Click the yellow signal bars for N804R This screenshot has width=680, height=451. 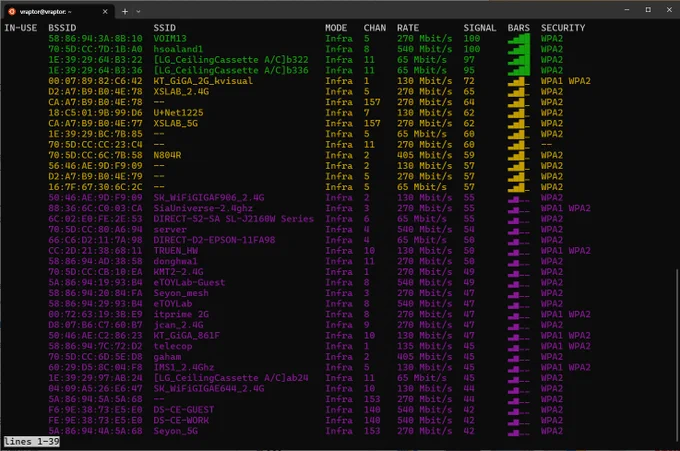[x=519, y=155]
